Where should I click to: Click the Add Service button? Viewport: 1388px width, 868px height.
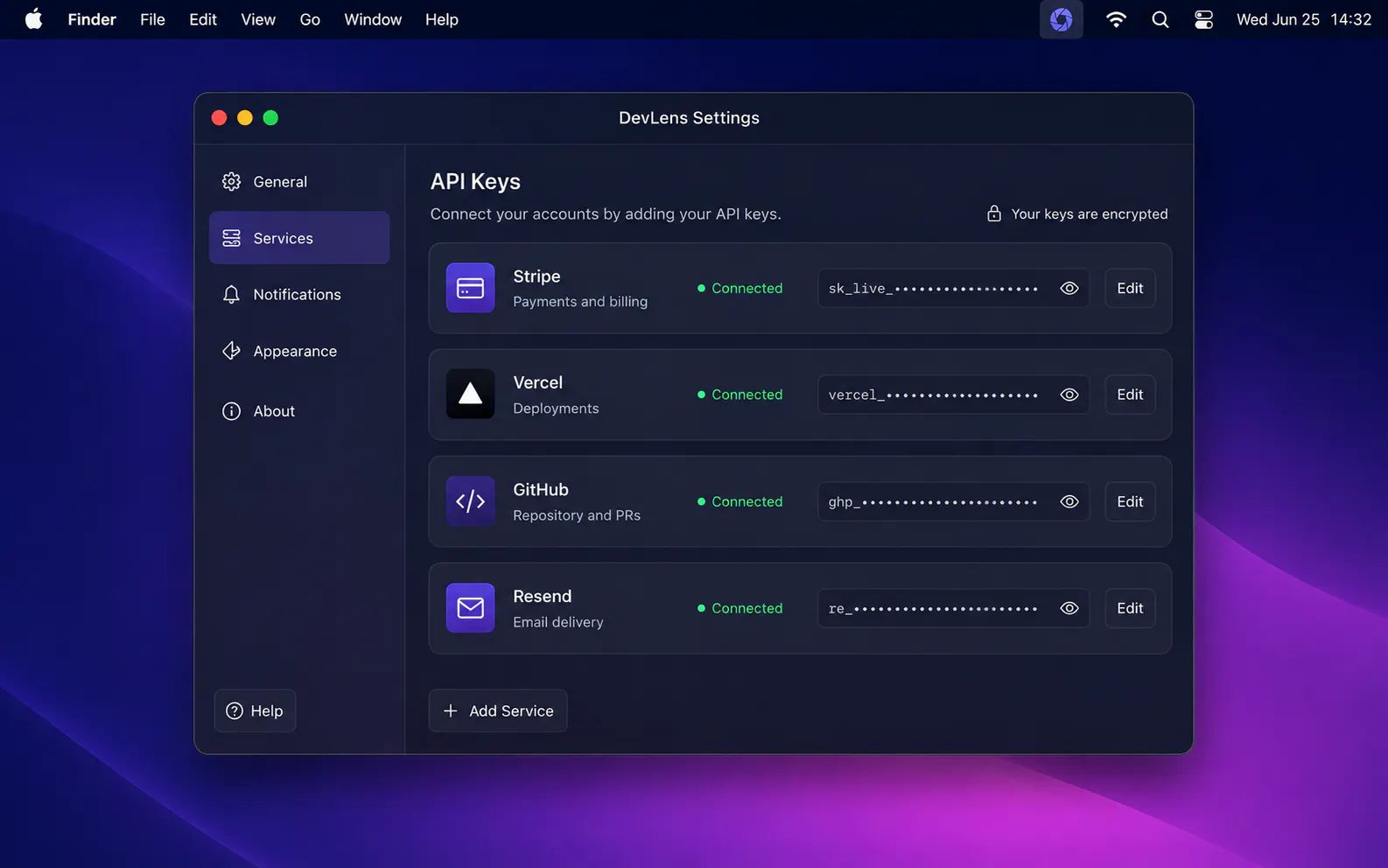pyautogui.click(x=498, y=710)
